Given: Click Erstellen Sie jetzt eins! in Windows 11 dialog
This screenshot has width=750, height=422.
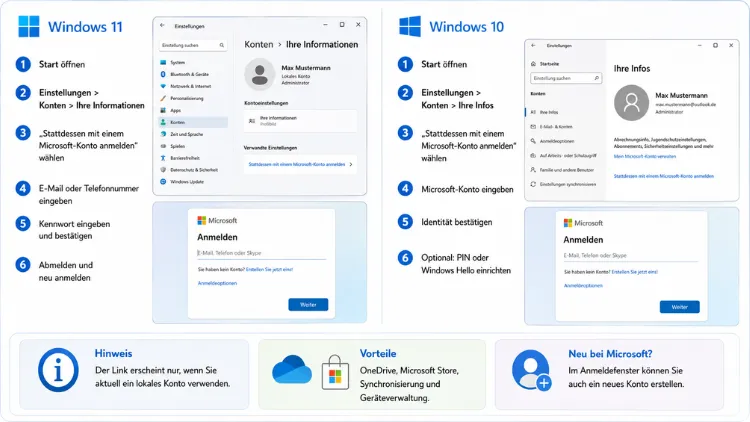Looking at the screenshot, I should [269, 269].
